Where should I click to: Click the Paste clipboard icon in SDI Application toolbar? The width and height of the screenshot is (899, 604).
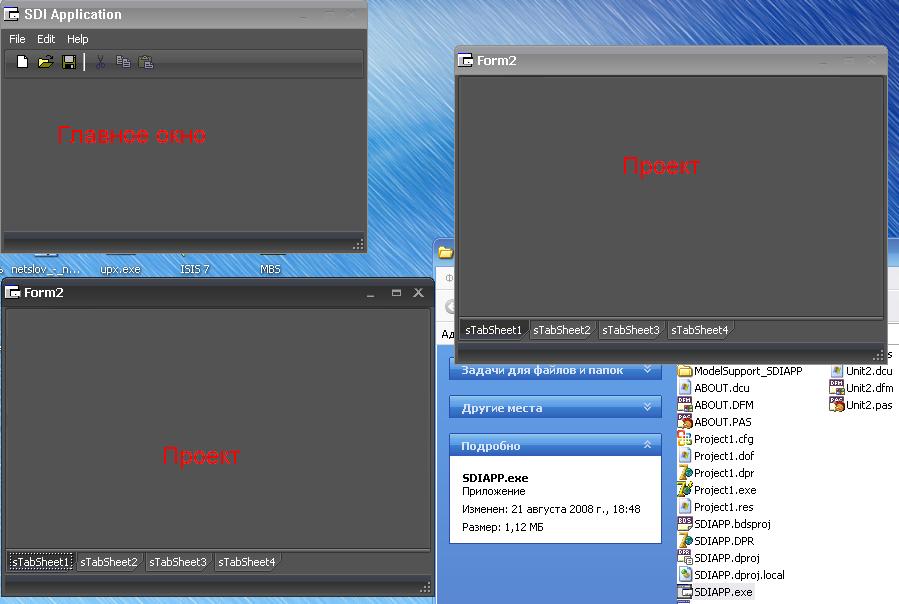(x=146, y=61)
